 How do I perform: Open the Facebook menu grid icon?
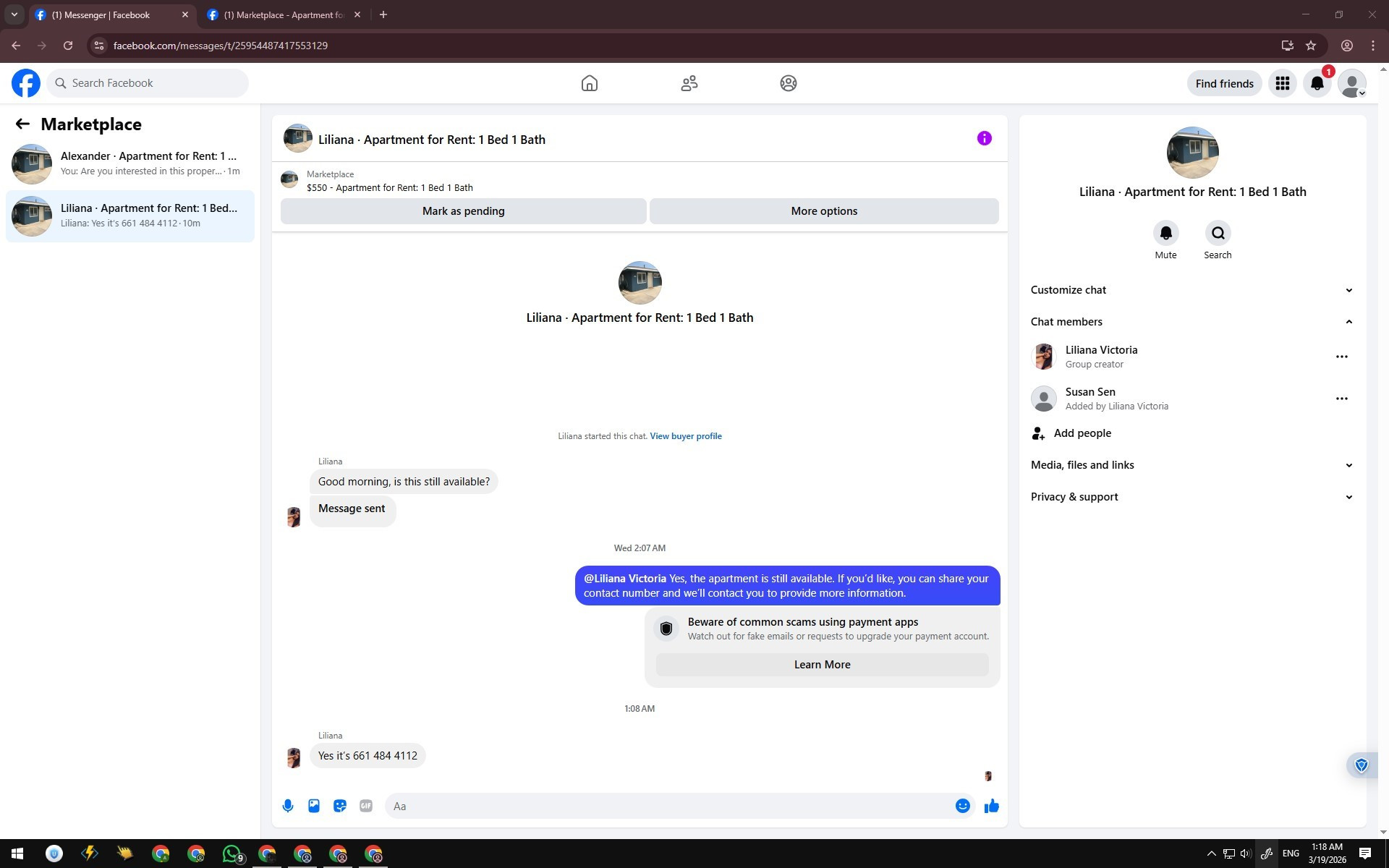[x=1283, y=84]
